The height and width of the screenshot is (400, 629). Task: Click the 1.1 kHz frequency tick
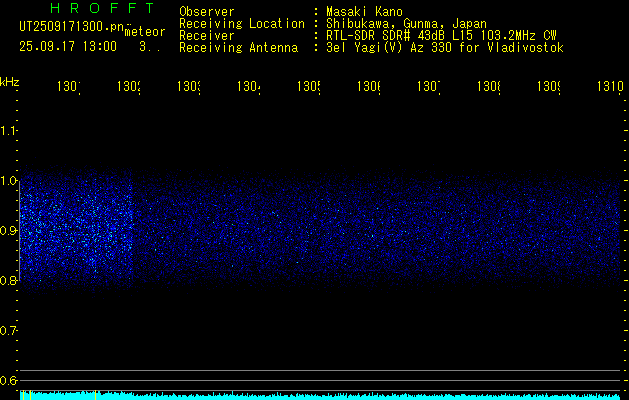(9, 131)
